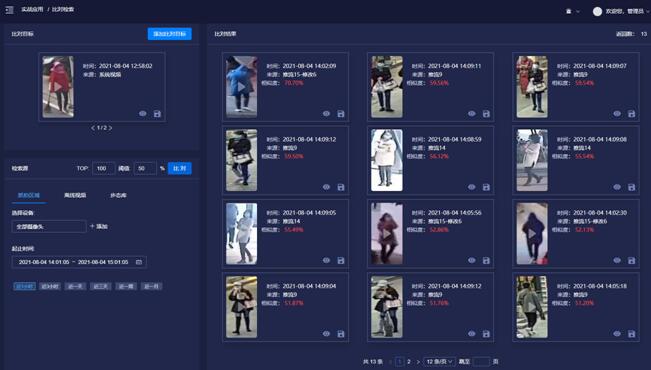
Task: Click the save icon on result 14:02:09
Action: click(x=341, y=114)
